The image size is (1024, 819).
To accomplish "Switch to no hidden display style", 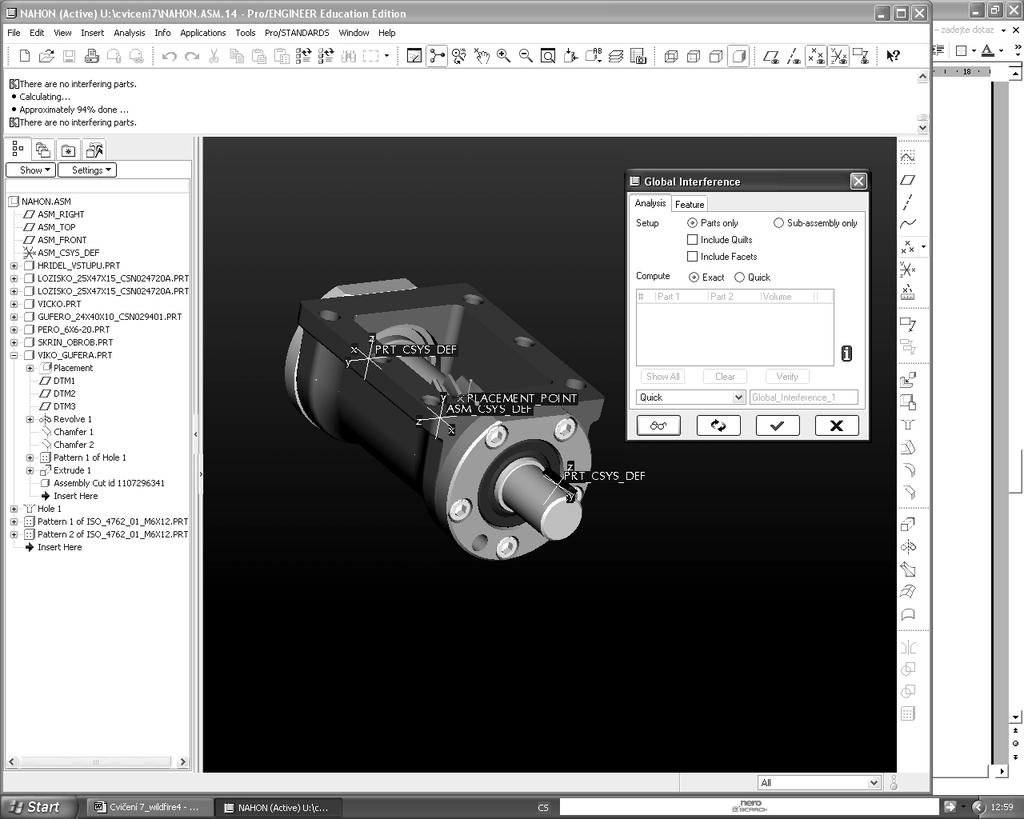I will [716, 56].
